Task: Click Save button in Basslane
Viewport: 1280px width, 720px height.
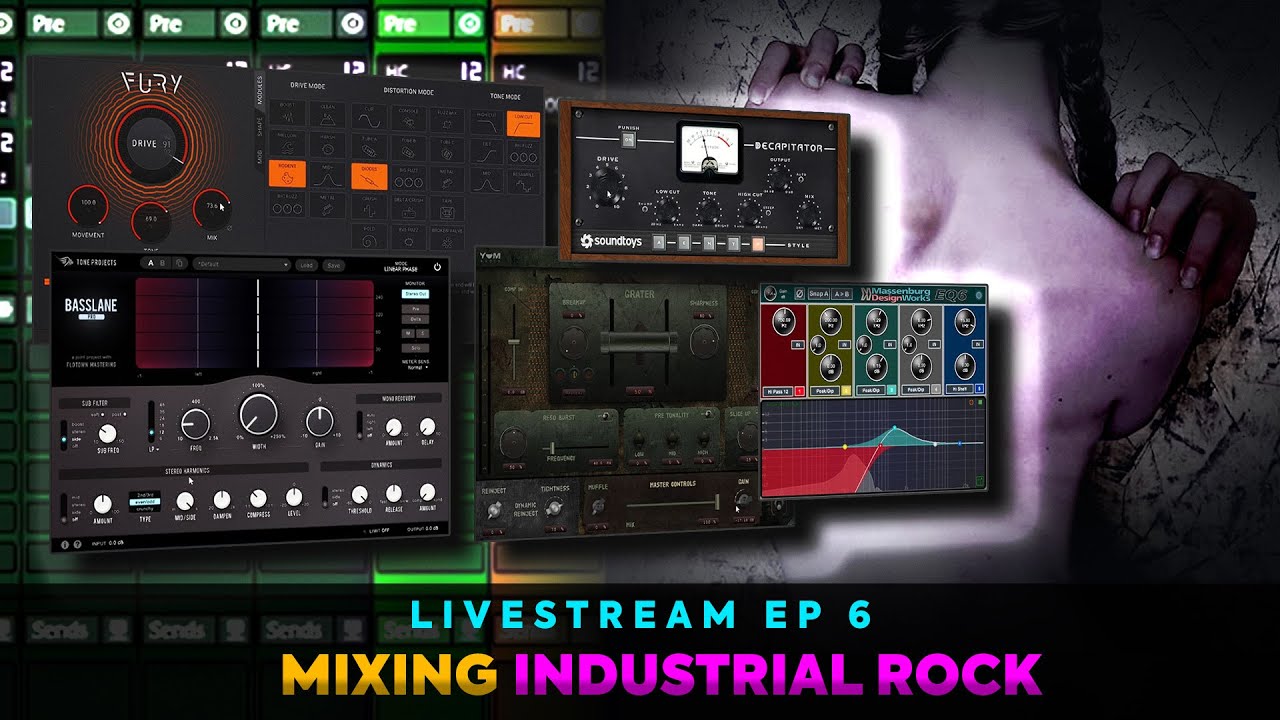Action: [x=333, y=265]
